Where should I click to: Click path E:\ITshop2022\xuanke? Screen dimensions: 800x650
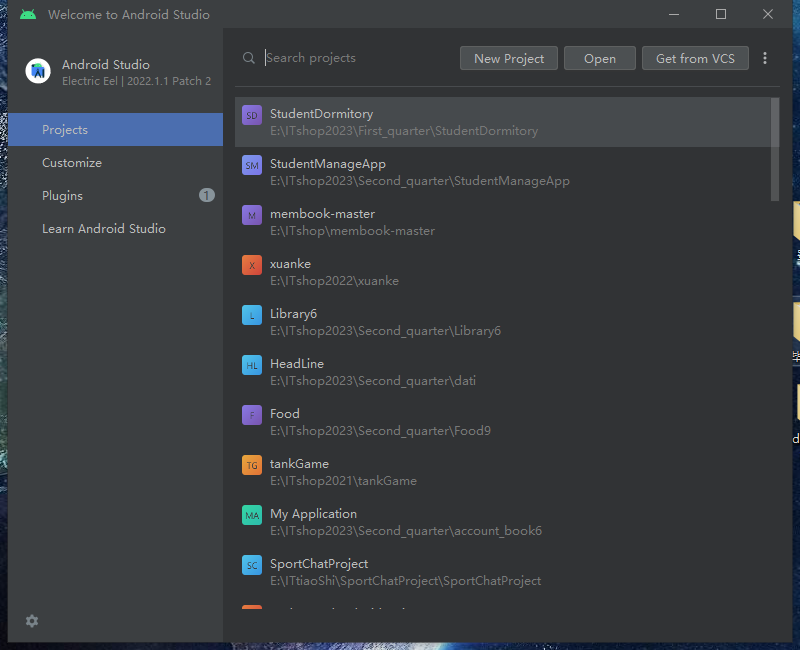(x=334, y=281)
